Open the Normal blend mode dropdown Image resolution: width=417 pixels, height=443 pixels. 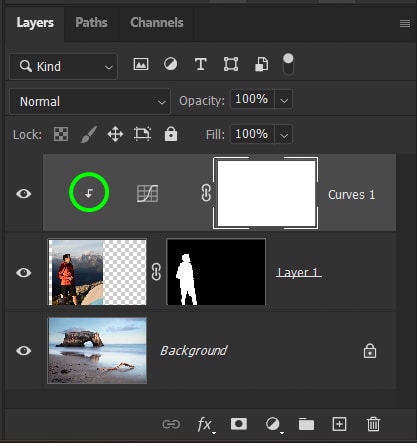point(90,101)
